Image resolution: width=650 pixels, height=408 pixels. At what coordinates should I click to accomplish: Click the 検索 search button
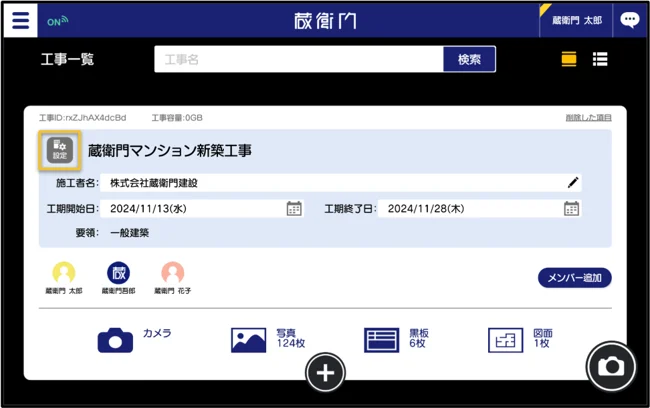[469, 60]
